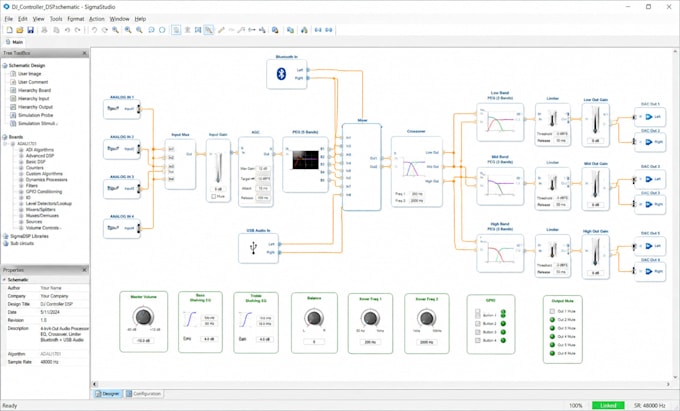
Task: Click the Bluetooth icon in the Bluetooth In block
Action: pos(281,74)
